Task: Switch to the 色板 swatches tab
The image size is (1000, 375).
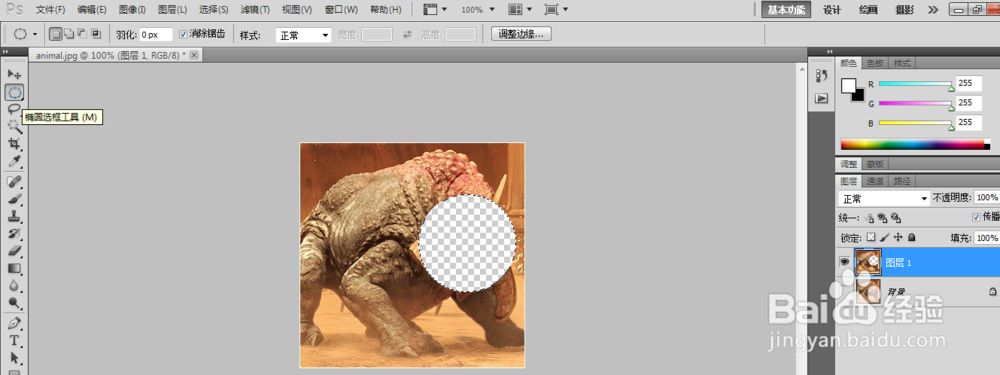Action: tap(875, 63)
